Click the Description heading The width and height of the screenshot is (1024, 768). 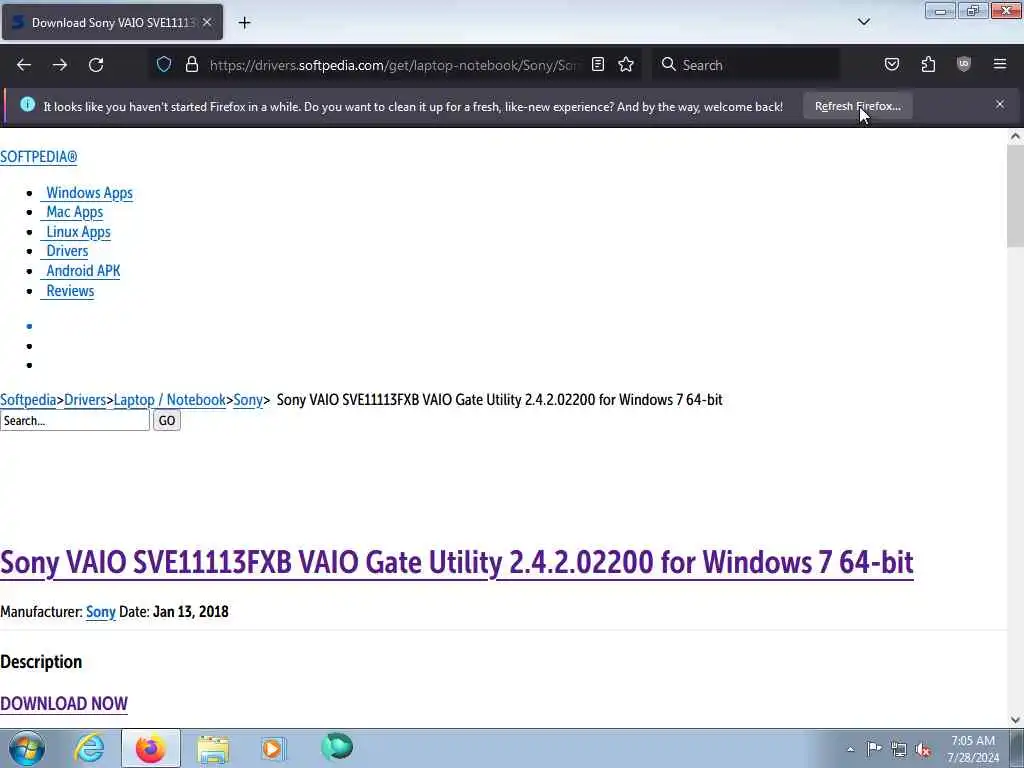[x=41, y=662]
